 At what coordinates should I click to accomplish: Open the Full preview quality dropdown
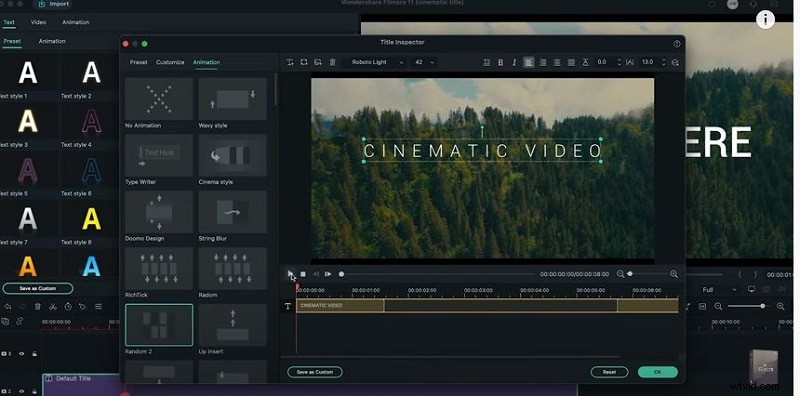click(x=719, y=290)
